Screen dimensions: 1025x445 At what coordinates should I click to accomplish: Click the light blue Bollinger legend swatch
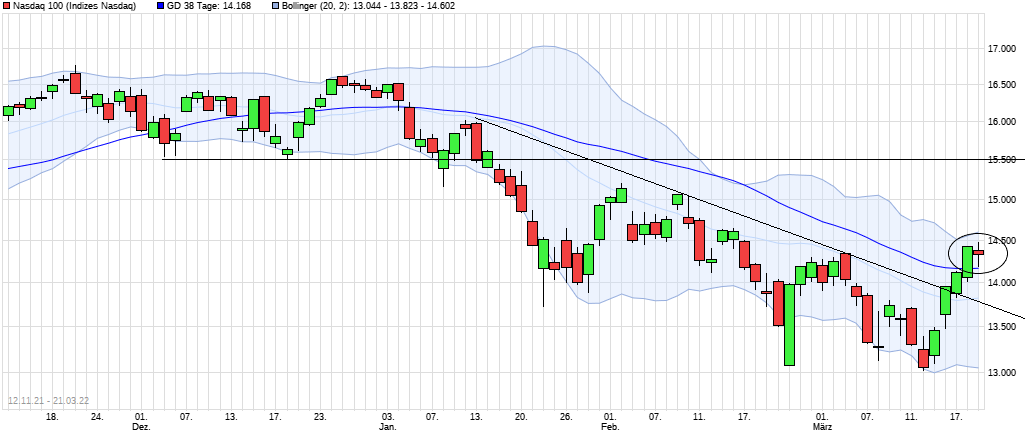point(278,5)
